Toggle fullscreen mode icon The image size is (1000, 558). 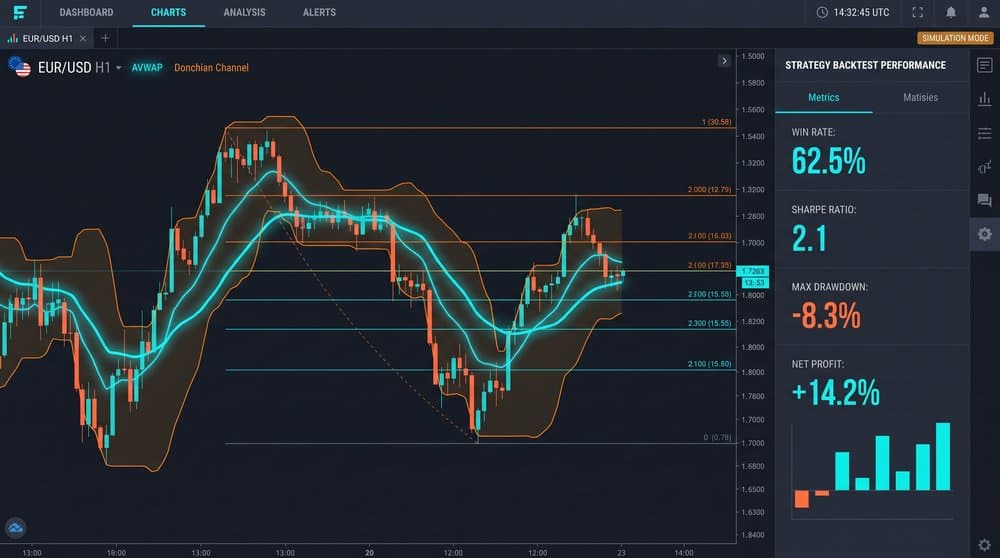(x=917, y=12)
